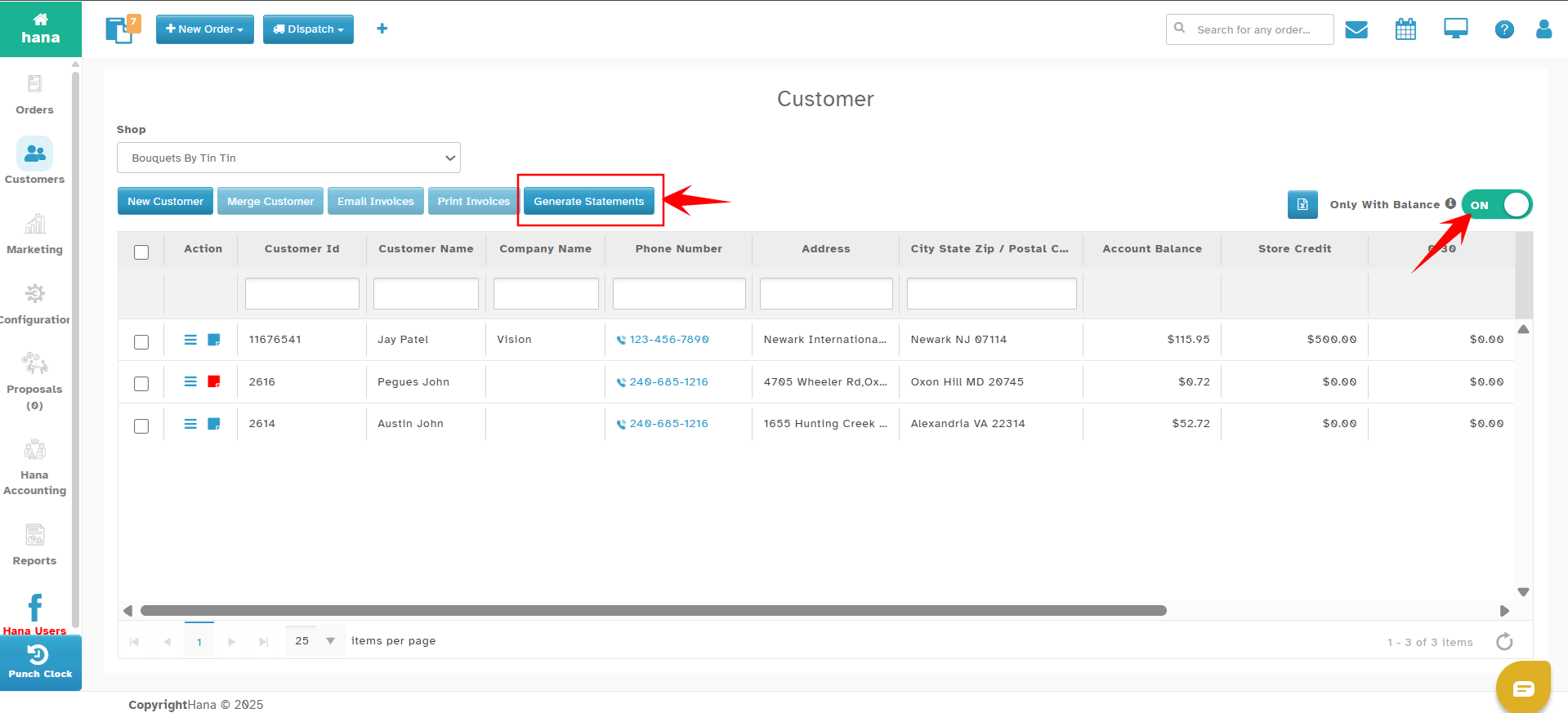
Task: Open action menu for customer 11676541
Action: [190, 340]
